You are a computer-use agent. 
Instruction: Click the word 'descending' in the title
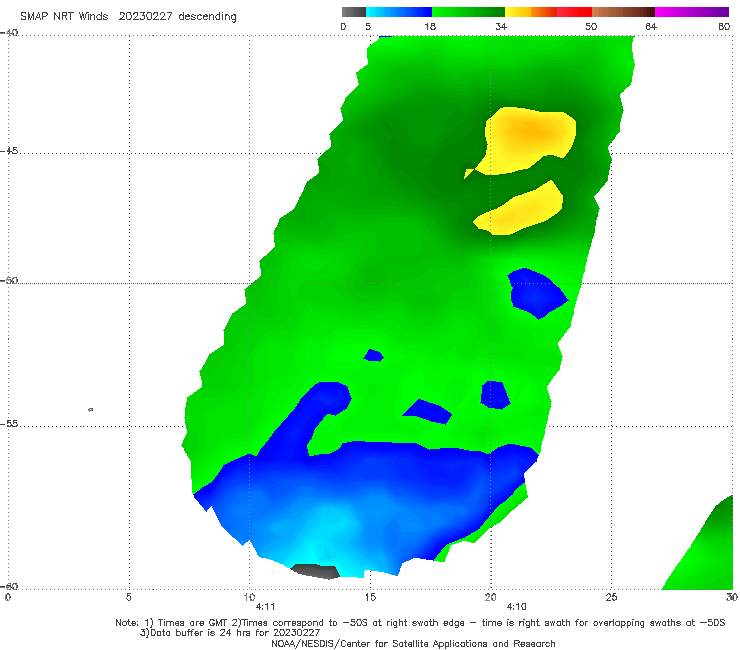(x=208, y=17)
